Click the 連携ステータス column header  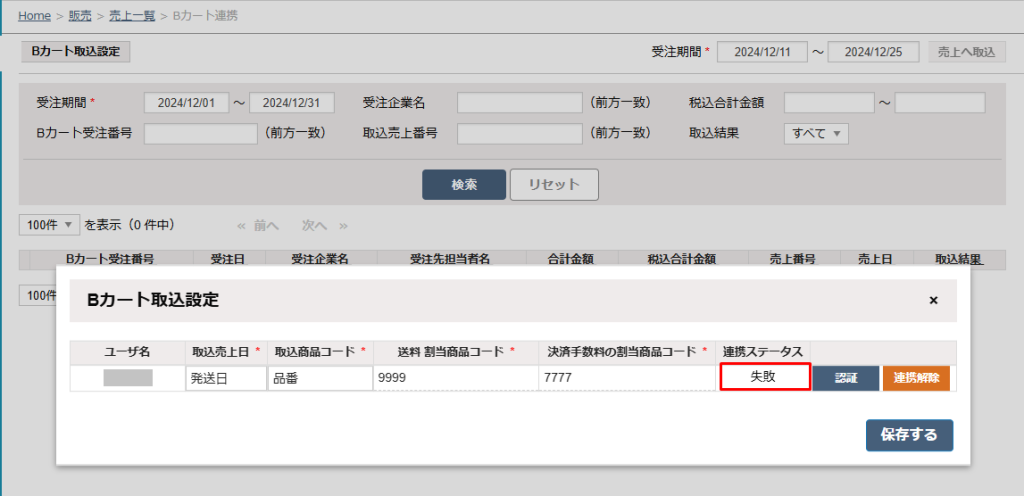763,352
